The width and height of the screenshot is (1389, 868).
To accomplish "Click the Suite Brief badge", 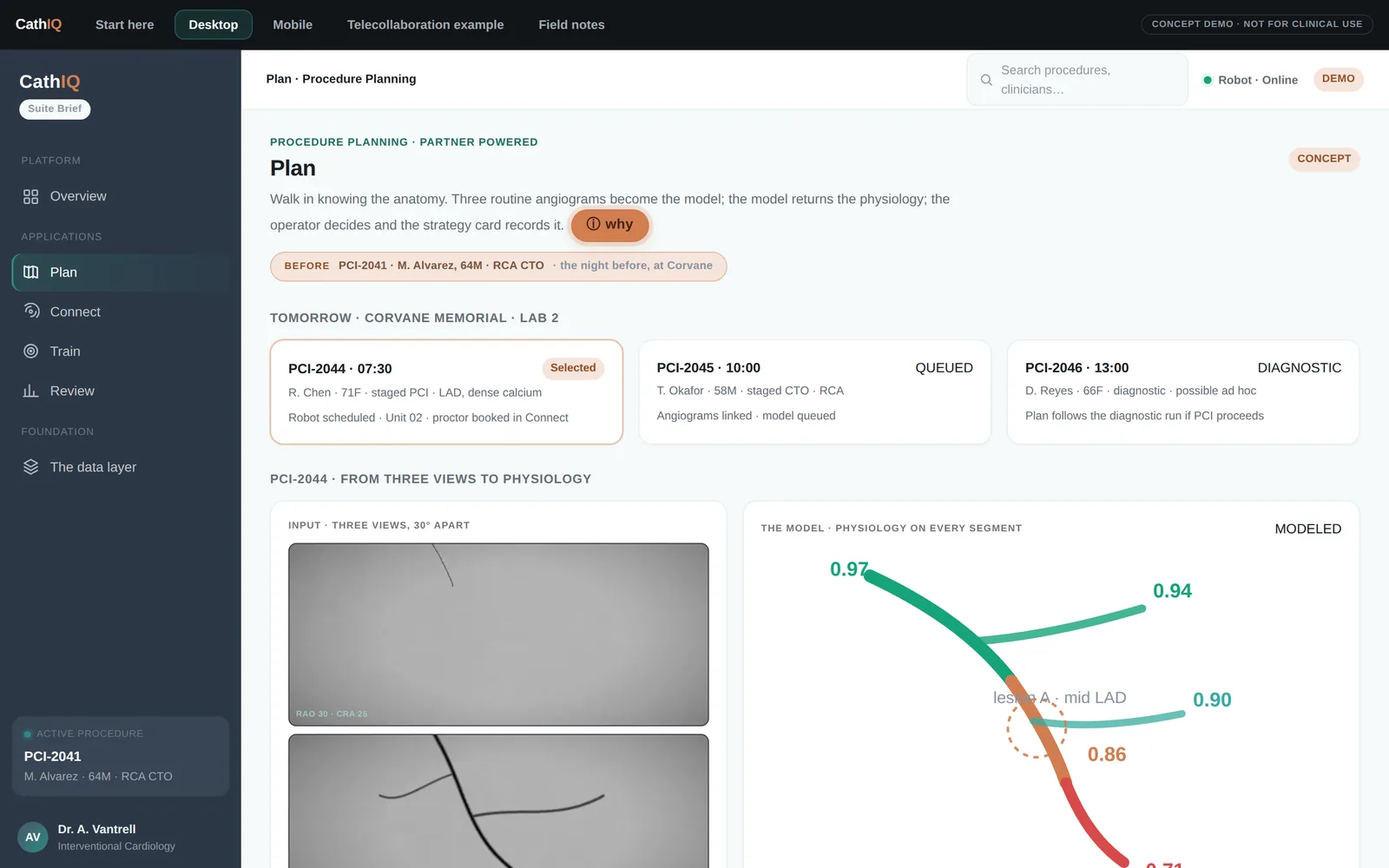I will coord(55,109).
